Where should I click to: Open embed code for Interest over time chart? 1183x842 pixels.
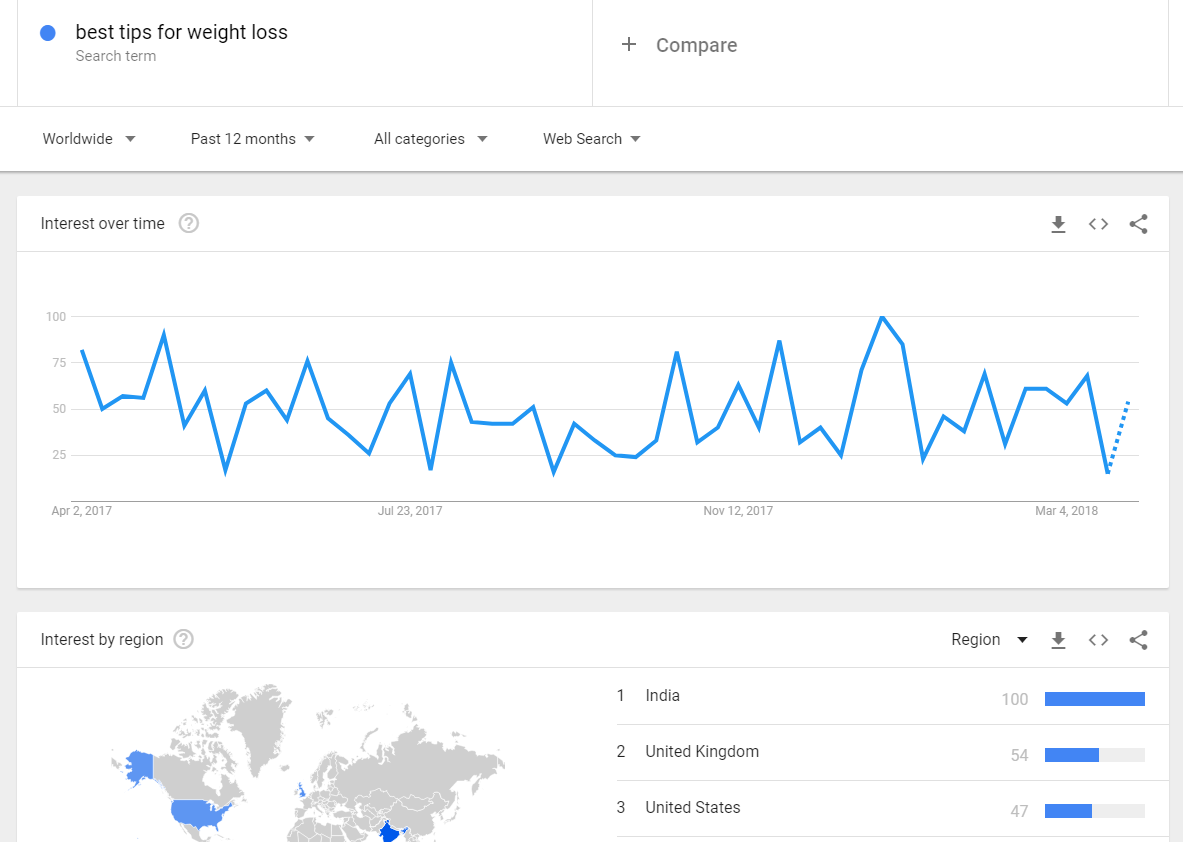[x=1098, y=224]
